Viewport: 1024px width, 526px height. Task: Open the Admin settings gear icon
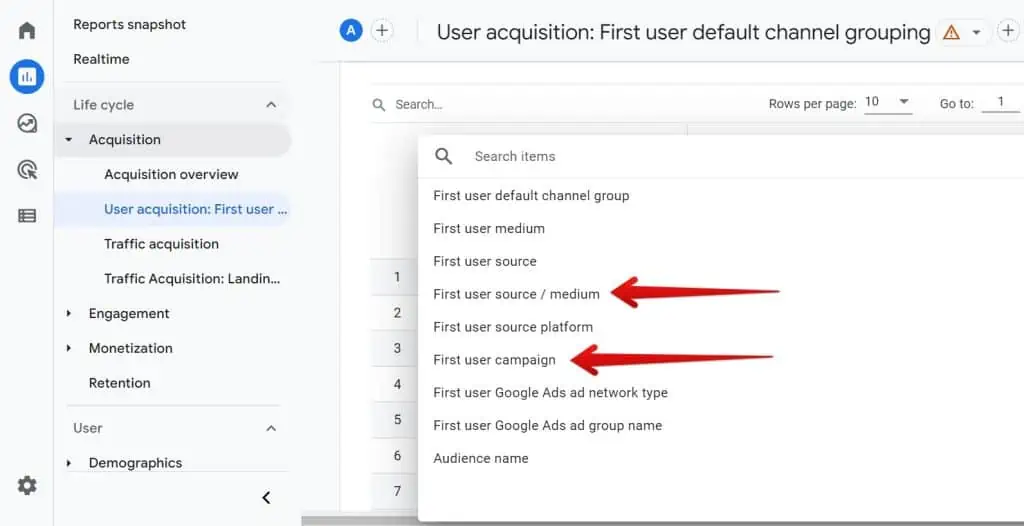(27, 485)
